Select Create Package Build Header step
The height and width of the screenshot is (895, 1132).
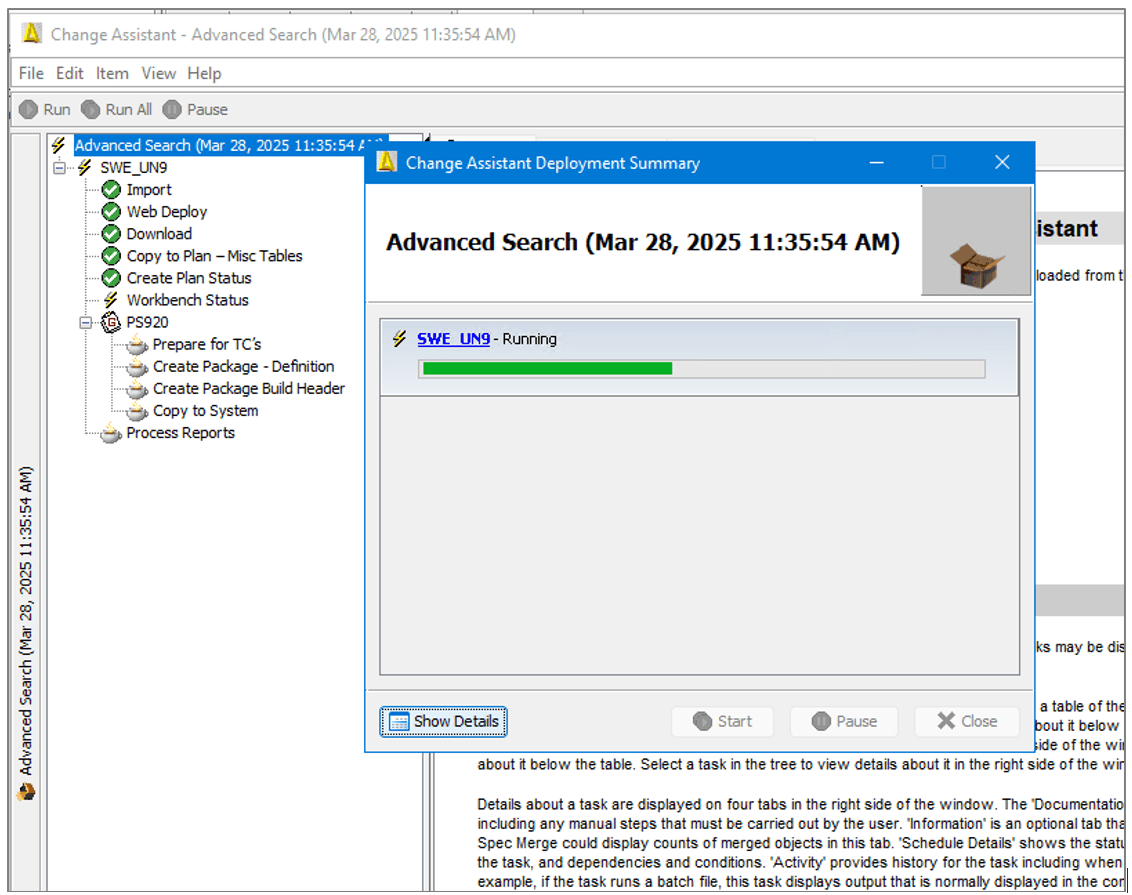(248, 389)
